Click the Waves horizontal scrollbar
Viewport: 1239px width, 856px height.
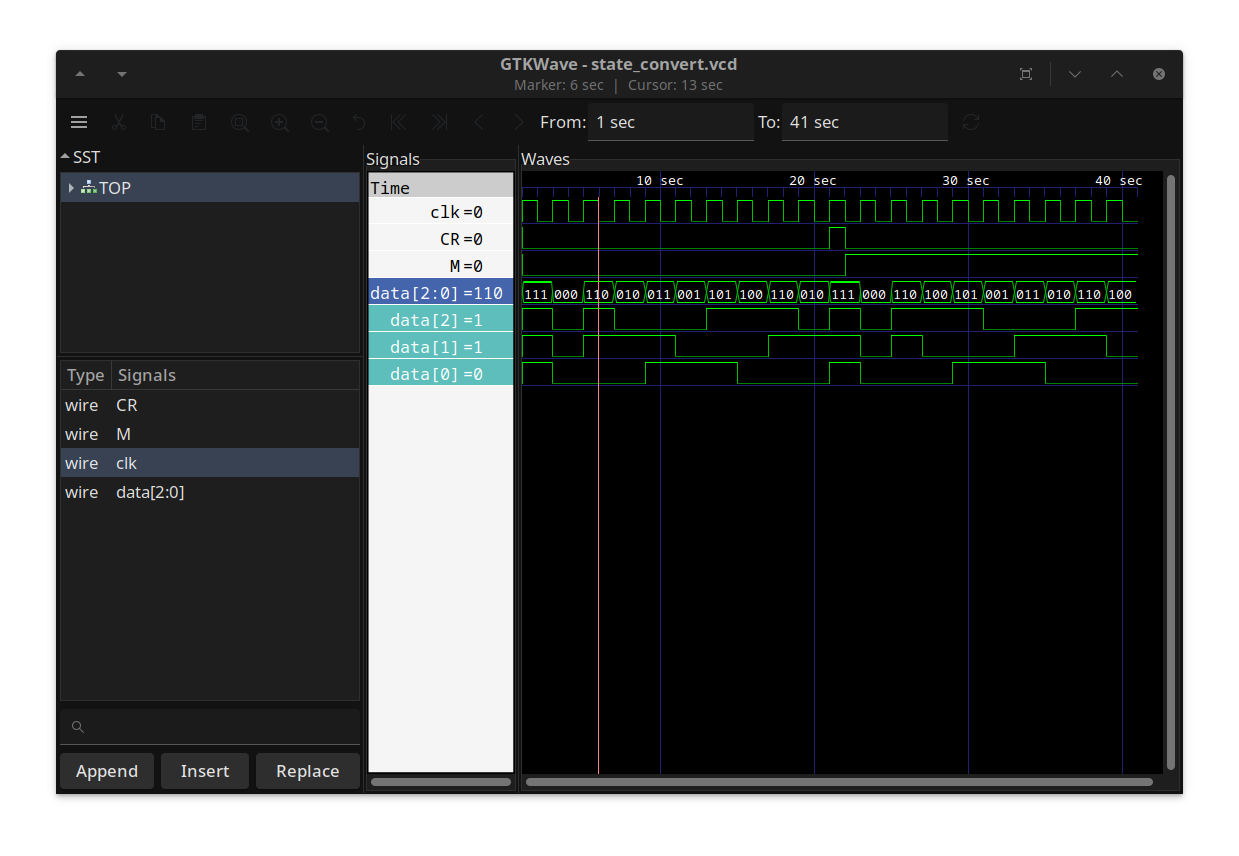point(839,782)
